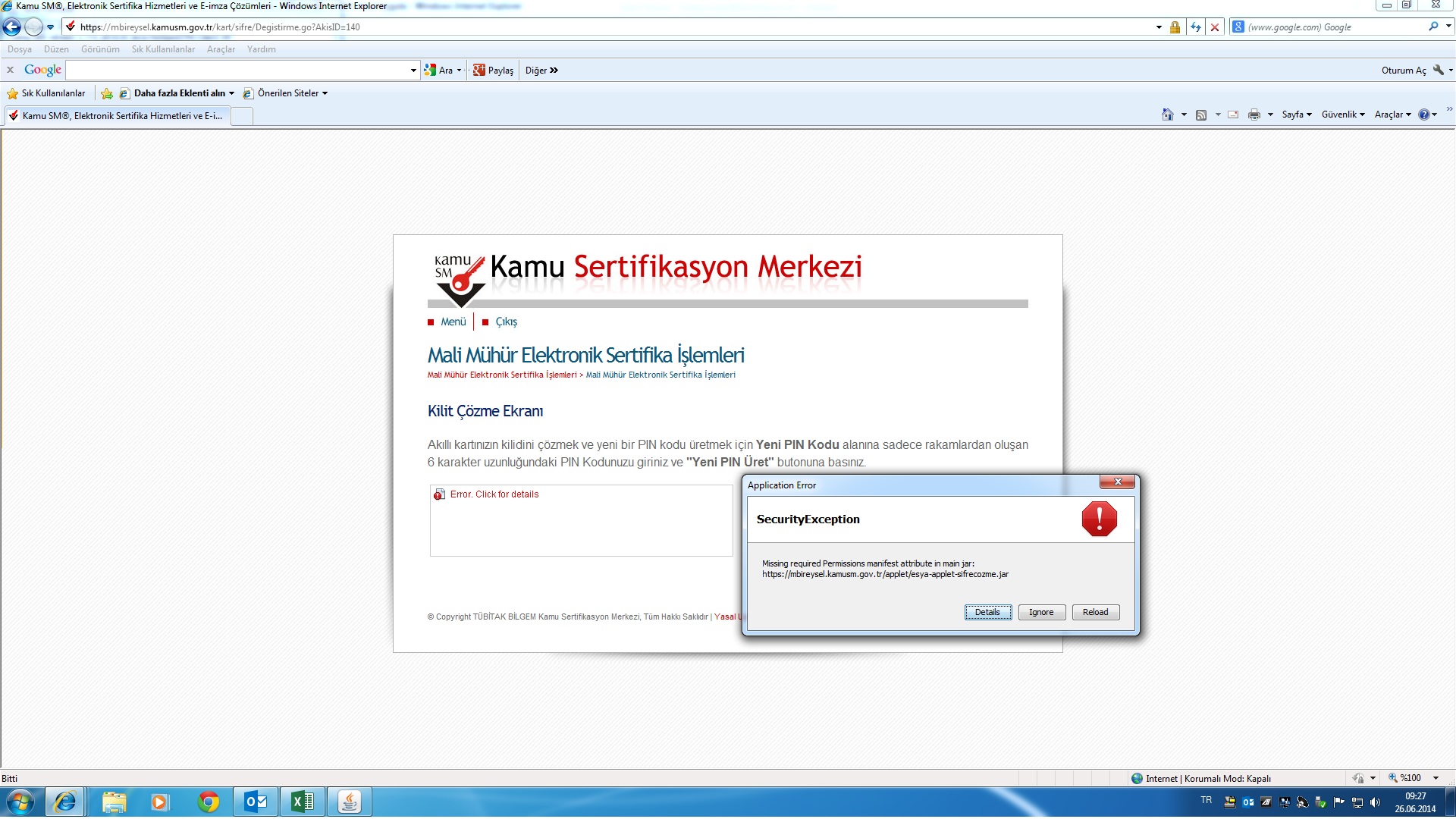Click the refresh icon next to address bar

pyautogui.click(x=1196, y=27)
